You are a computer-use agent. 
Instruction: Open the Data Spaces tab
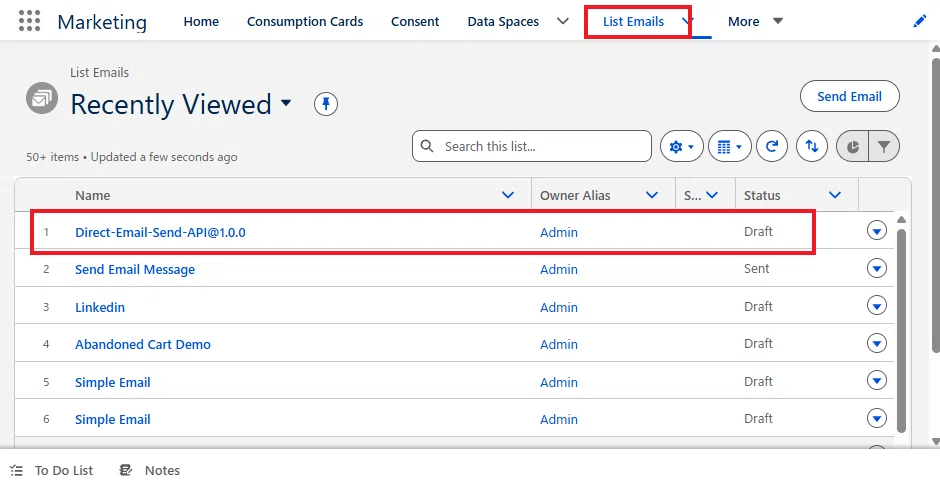coord(502,22)
